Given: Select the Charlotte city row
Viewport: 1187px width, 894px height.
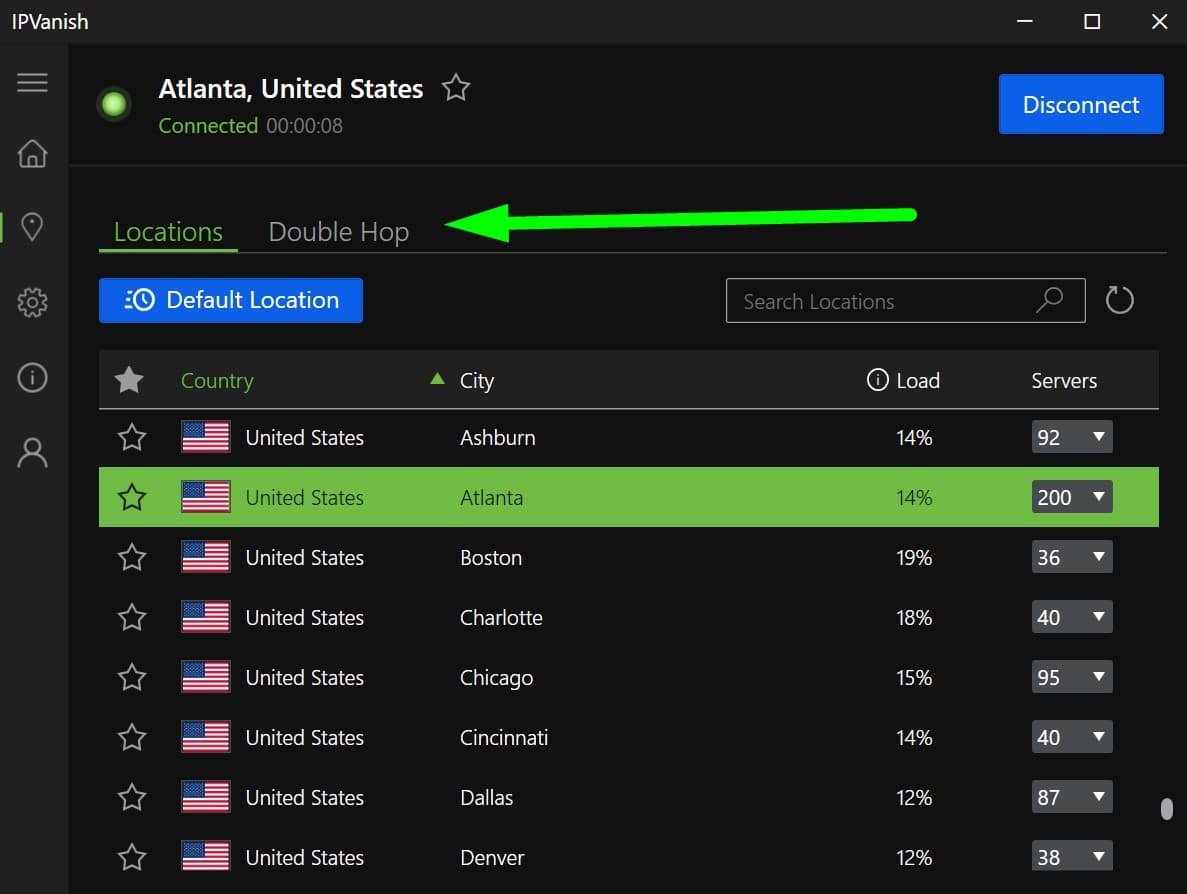Looking at the screenshot, I should coord(628,617).
